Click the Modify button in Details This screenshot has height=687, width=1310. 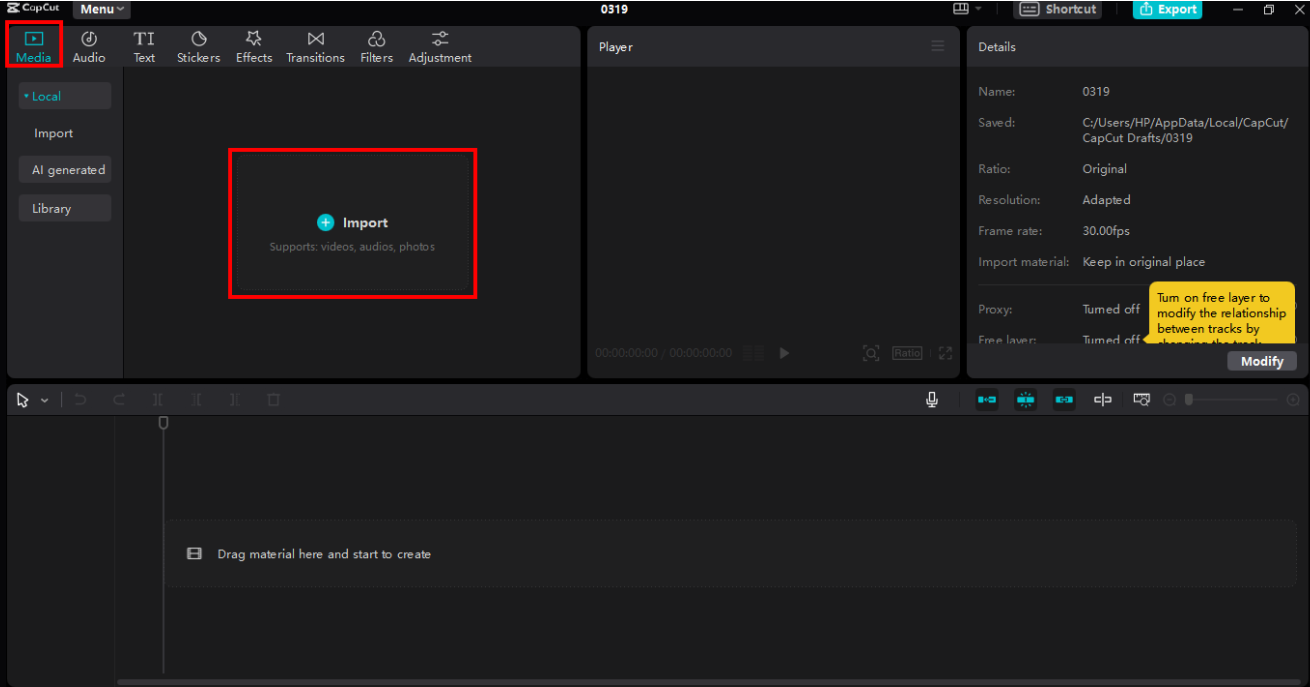pos(1262,361)
